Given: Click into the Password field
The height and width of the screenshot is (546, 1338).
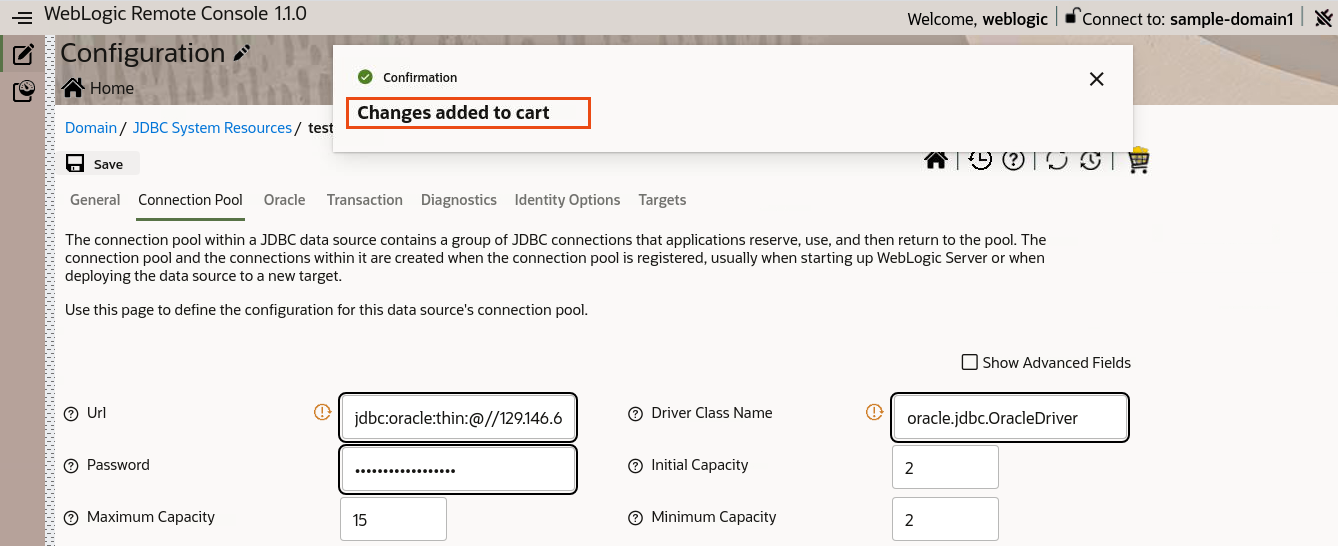Looking at the screenshot, I should [458, 470].
